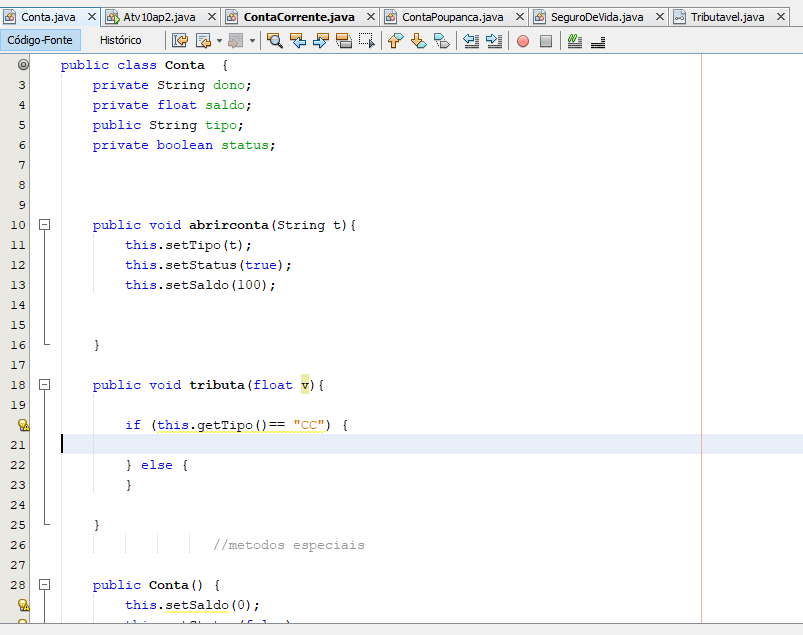Collapse the abrirconta method fold
803x635 pixels.
click(x=44, y=225)
